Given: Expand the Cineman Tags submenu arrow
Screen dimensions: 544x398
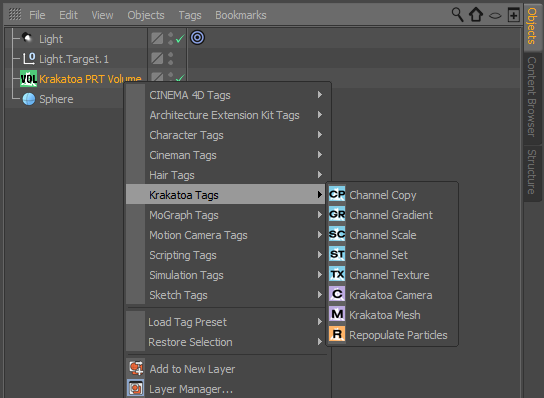Looking at the screenshot, I should tap(320, 154).
